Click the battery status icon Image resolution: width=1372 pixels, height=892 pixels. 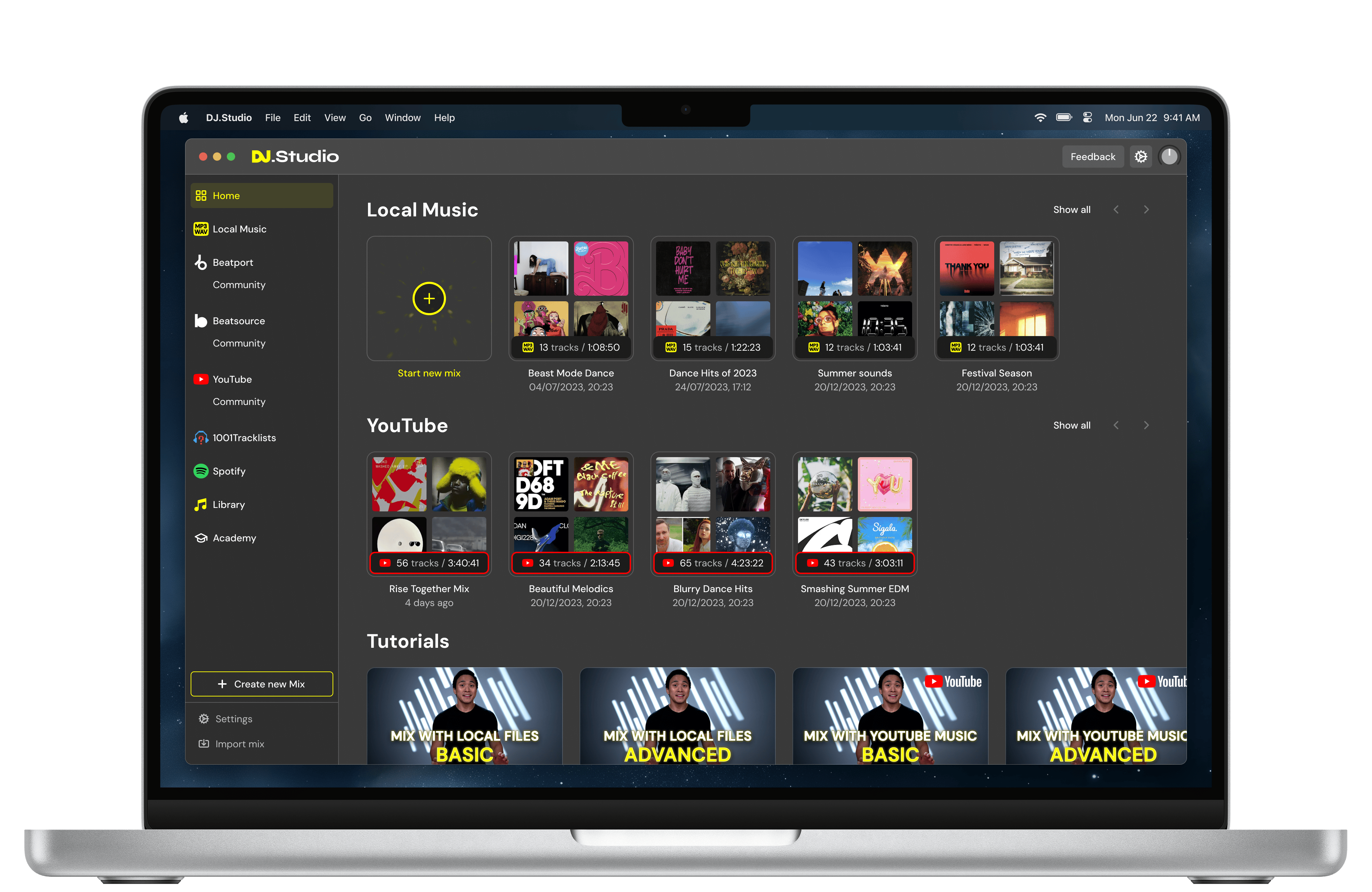pos(1064,118)
